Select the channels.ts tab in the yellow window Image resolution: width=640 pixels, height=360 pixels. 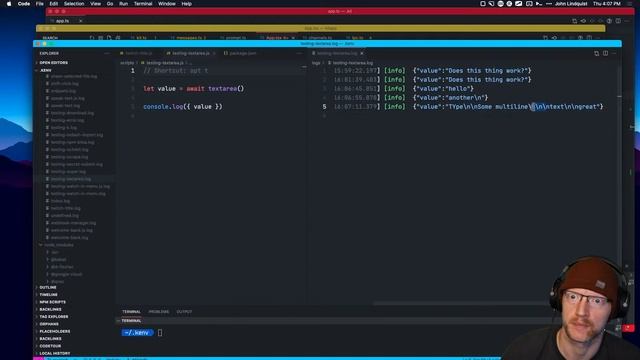pyautogui.click(x=320, y=38)
